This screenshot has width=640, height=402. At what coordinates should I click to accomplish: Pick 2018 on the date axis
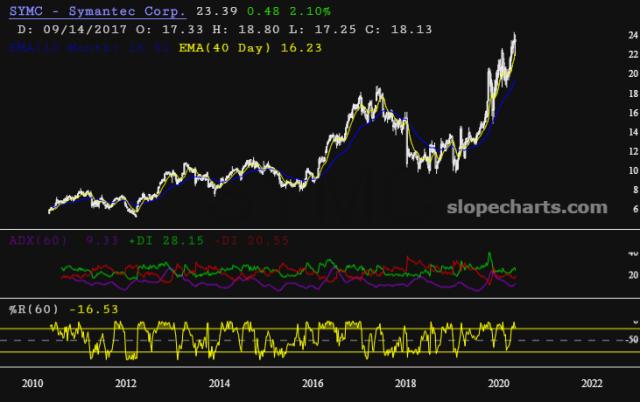coord(406,383)
